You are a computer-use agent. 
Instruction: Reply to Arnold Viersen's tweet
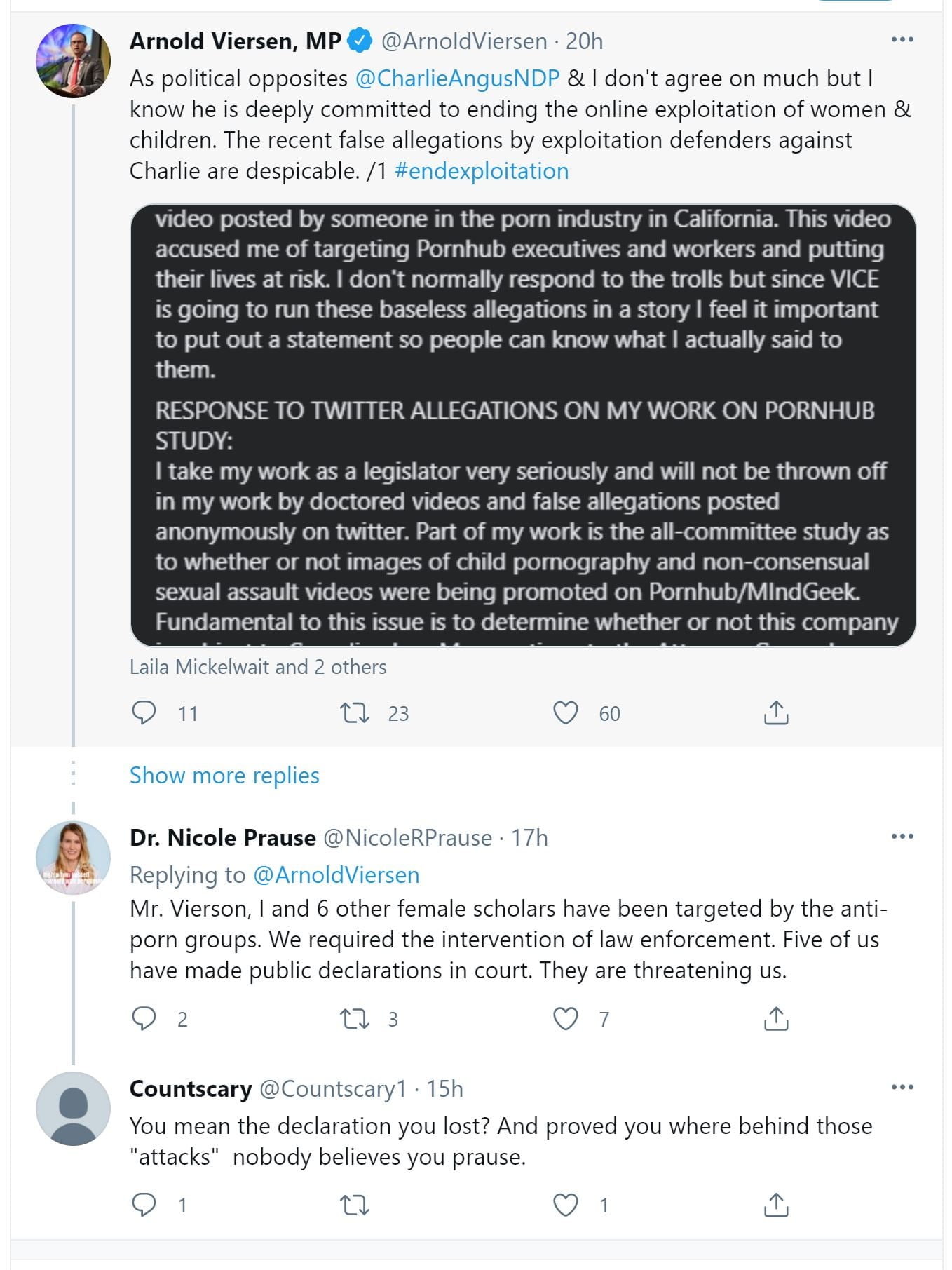144,712
